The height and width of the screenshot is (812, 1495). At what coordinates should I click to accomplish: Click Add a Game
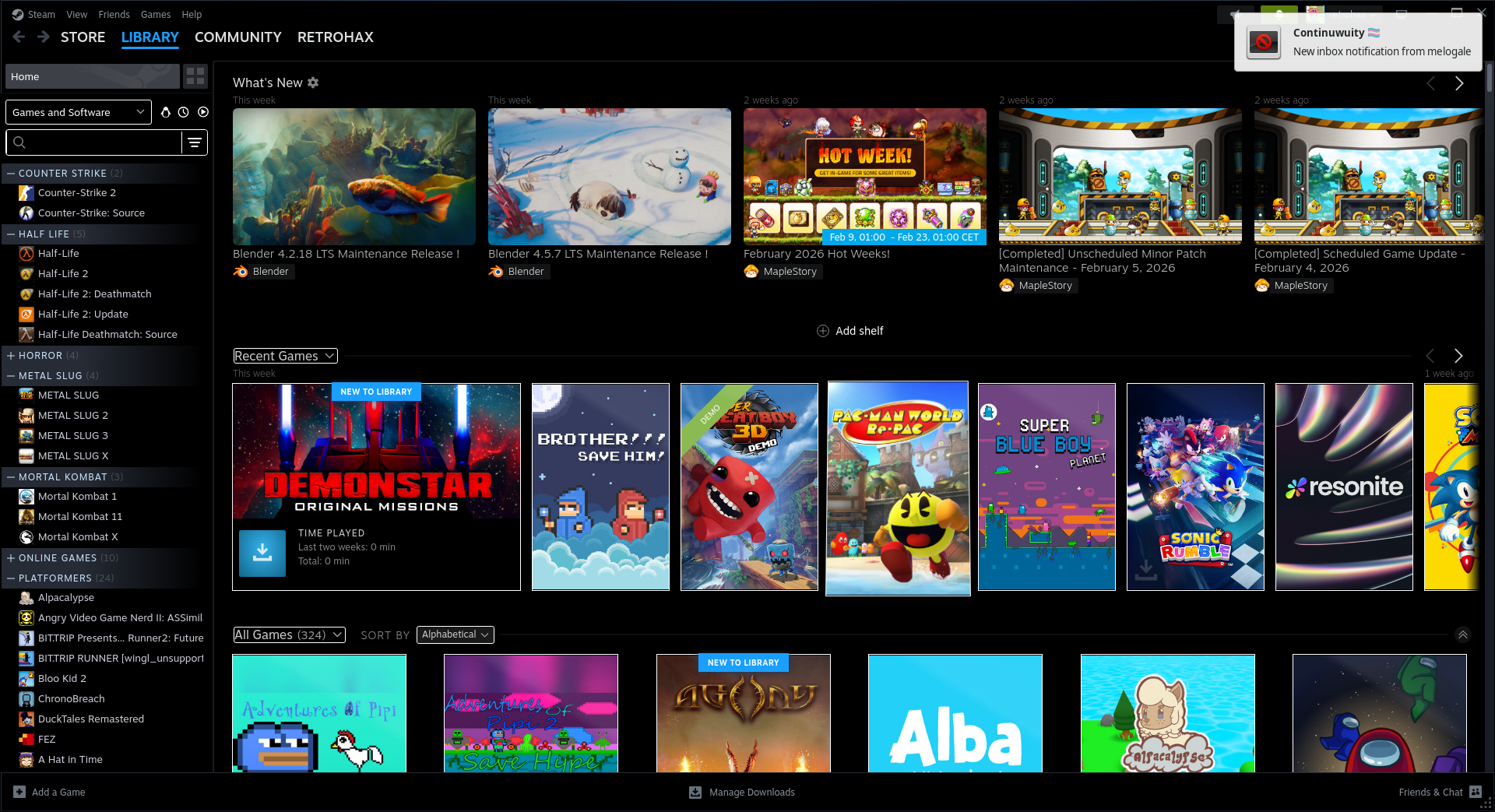[x=50, y=792]
